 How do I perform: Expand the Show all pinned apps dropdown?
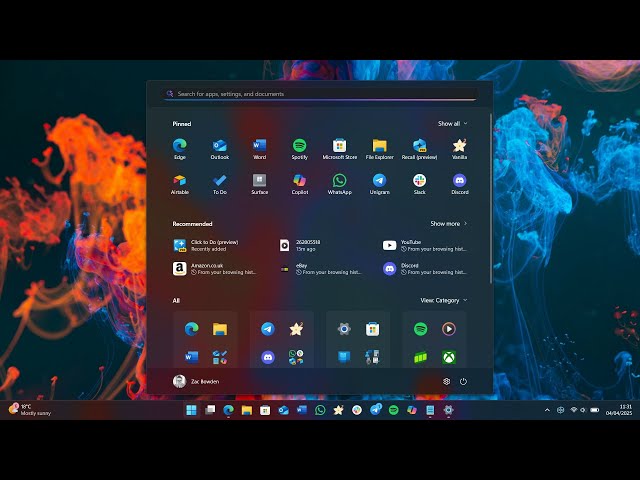coord(453,123)
